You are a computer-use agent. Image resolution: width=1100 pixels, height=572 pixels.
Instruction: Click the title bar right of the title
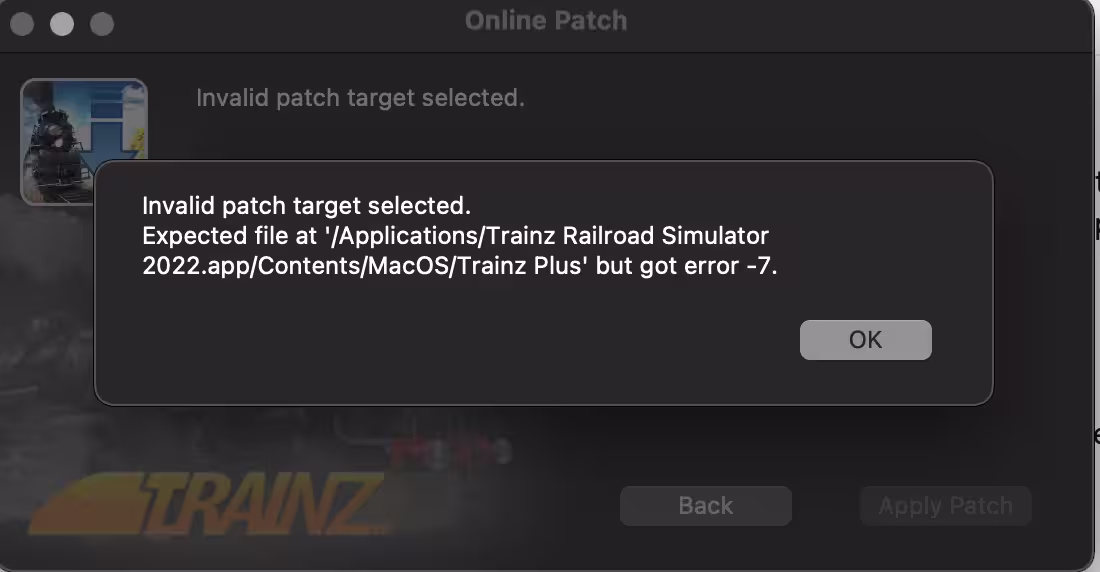(856, 24)
